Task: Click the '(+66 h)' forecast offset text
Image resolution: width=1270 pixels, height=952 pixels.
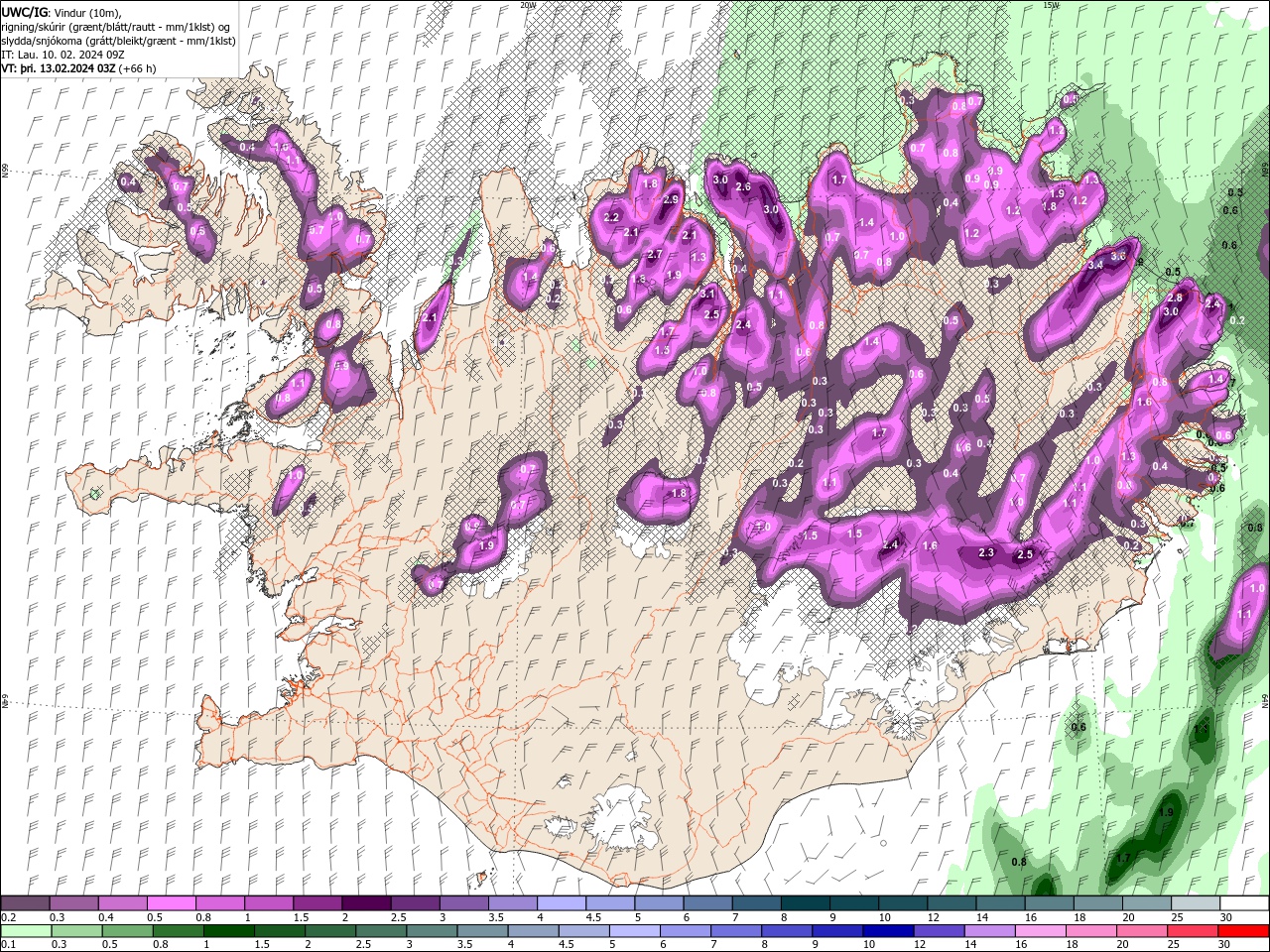Action: [137, 68]
